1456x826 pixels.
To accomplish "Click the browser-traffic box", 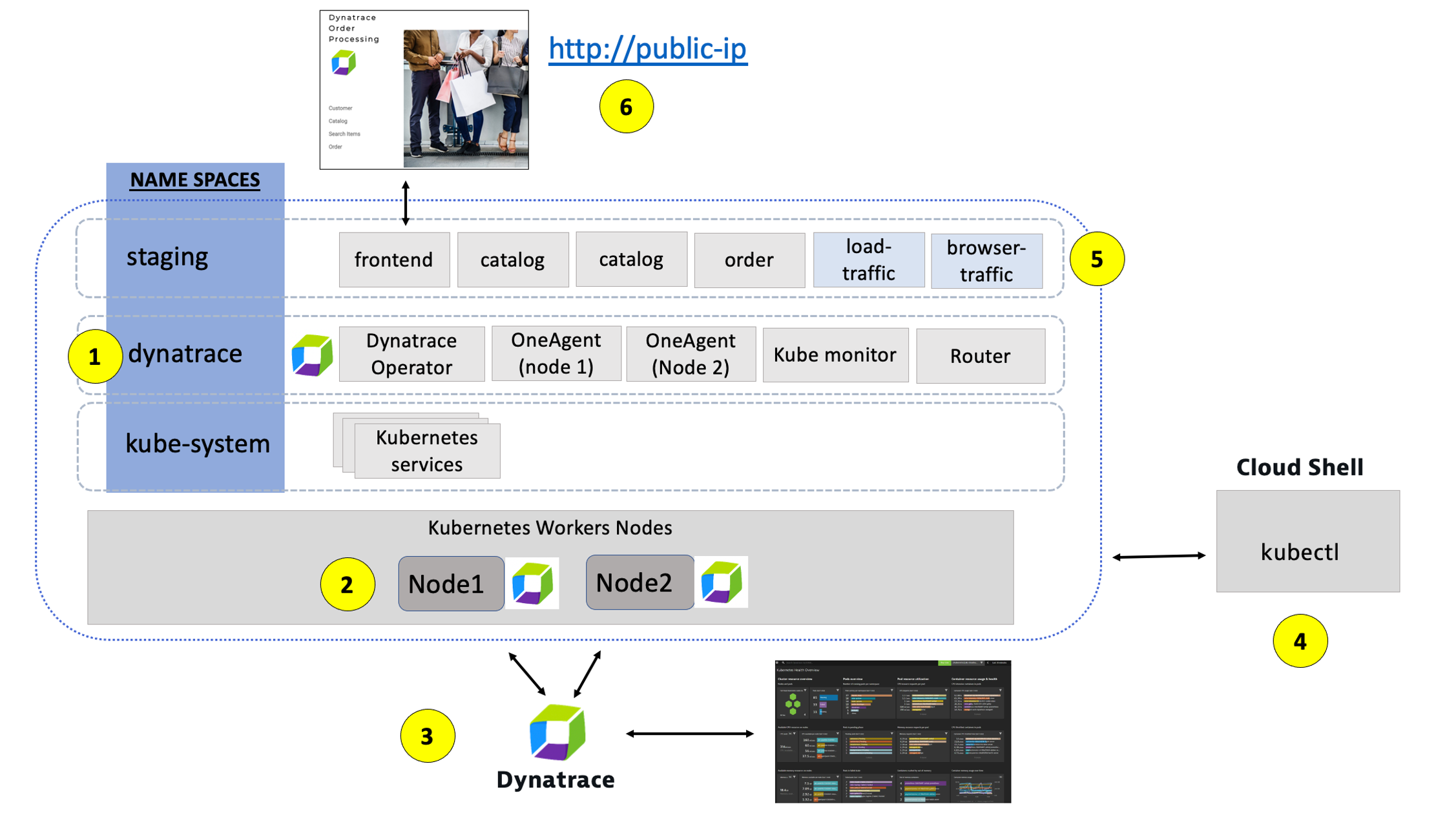I will tap(986, 261).
